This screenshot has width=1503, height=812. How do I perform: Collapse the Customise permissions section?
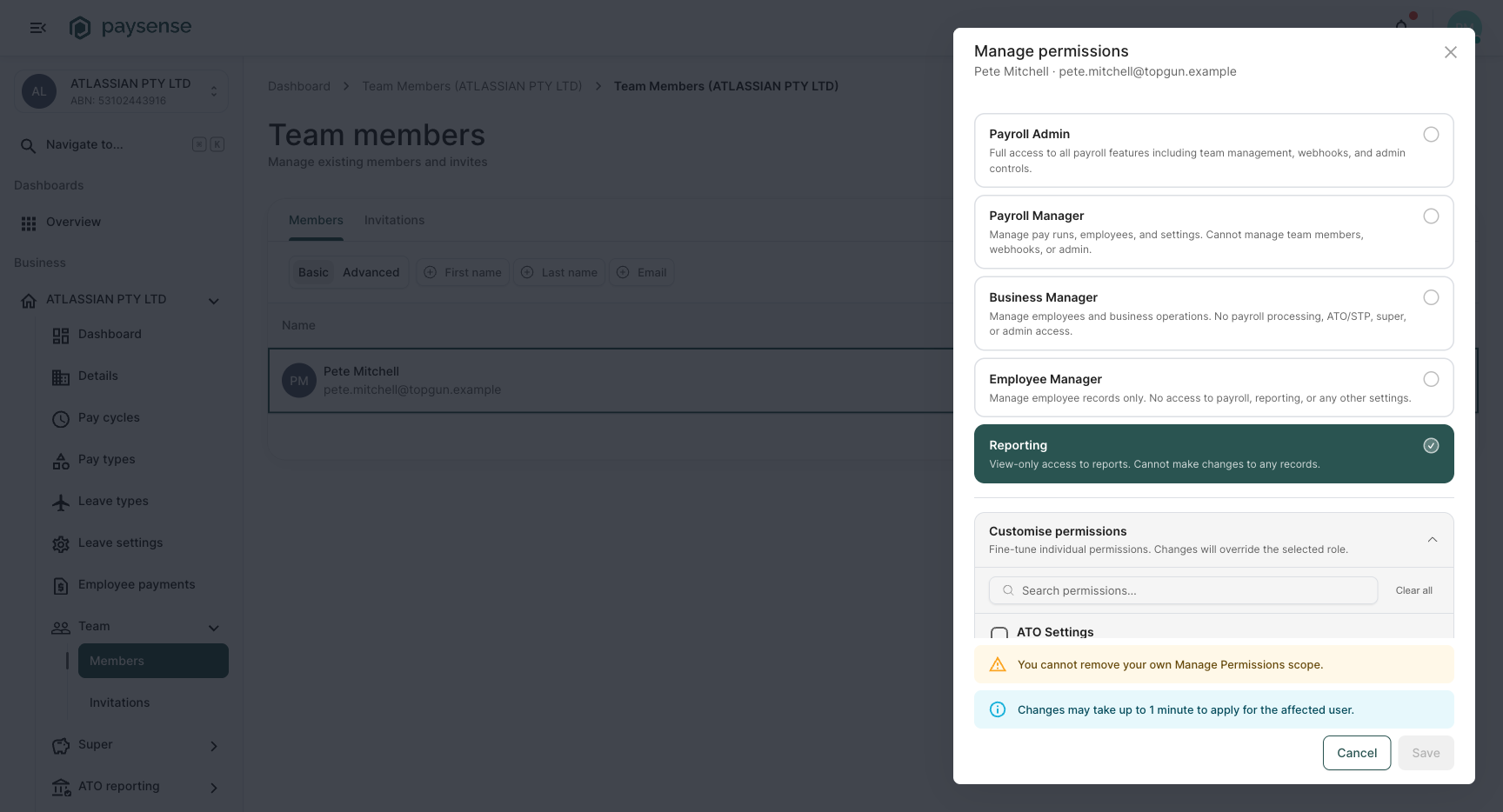coord(1432,540)
